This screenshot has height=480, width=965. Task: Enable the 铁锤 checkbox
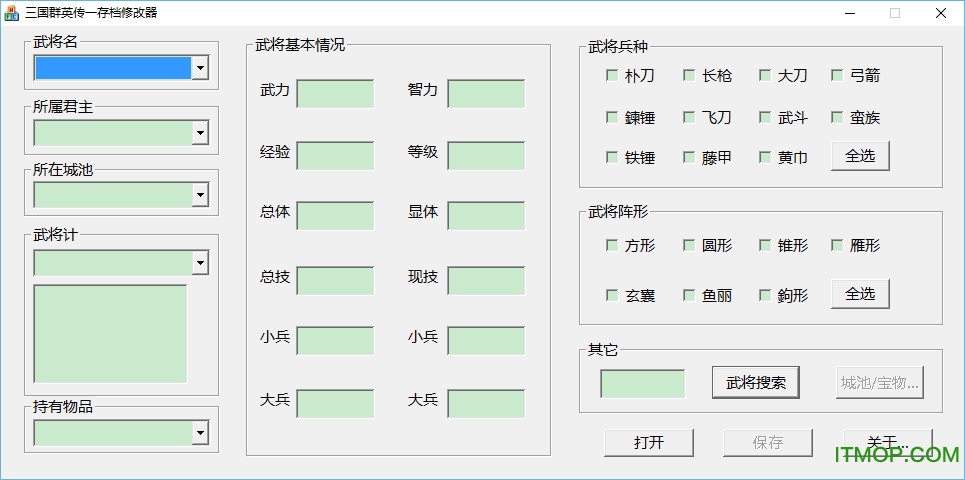[612, 157]
